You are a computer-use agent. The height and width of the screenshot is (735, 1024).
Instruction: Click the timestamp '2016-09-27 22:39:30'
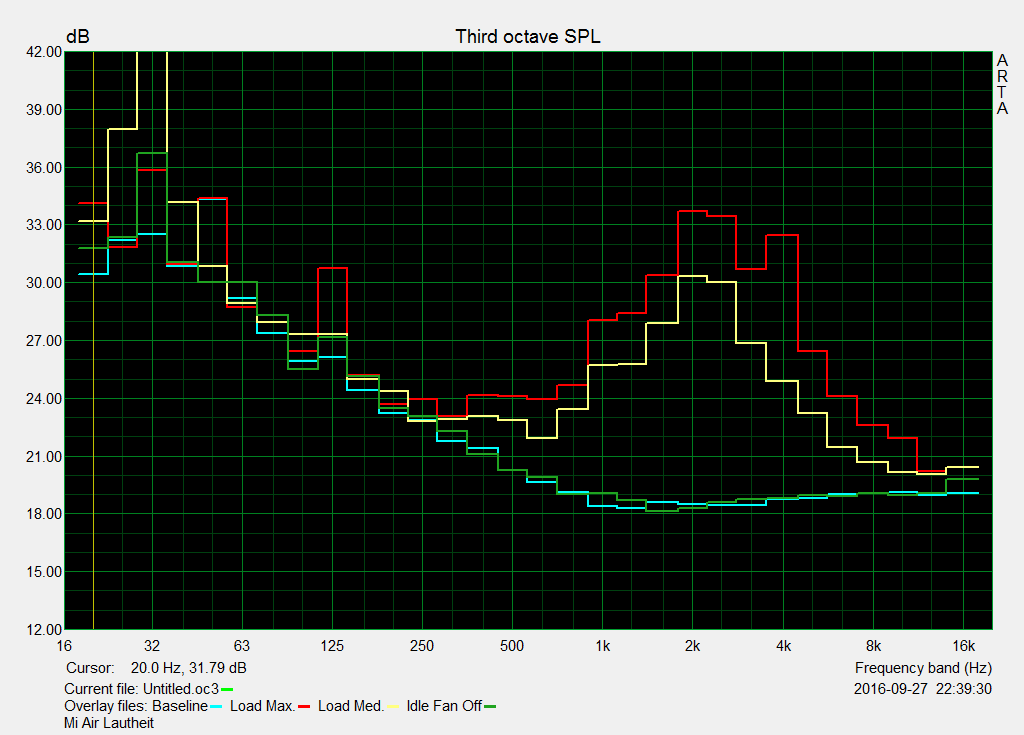click(x=923, y=689)
